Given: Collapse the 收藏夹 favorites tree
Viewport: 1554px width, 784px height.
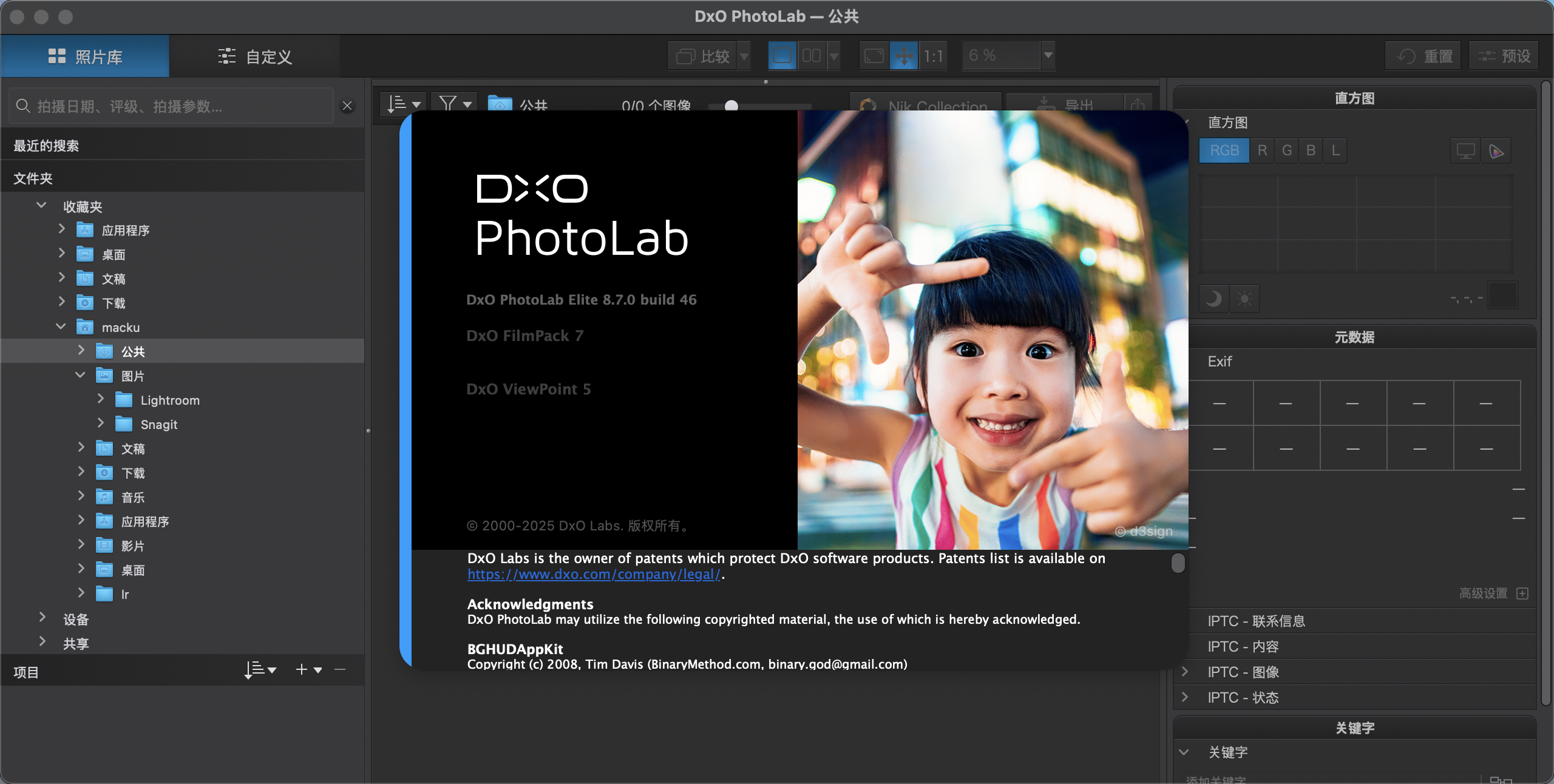Looking at the screenshot, I should point(41,206).
